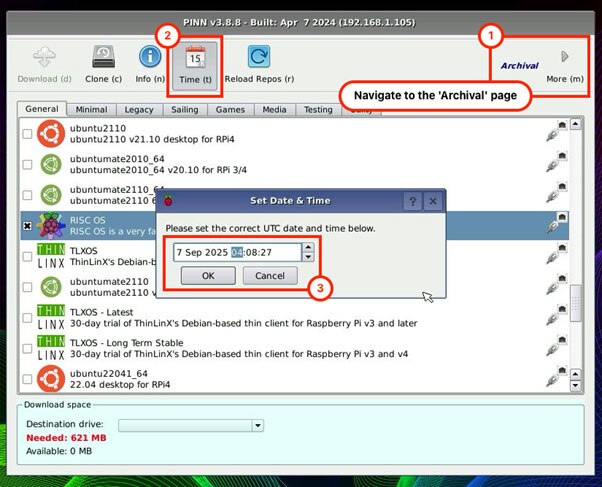This screenshot has width=602, height=487.
Task: Click the ubuntumate2010_64 green logo icon
Action: [x=51, y=164]
